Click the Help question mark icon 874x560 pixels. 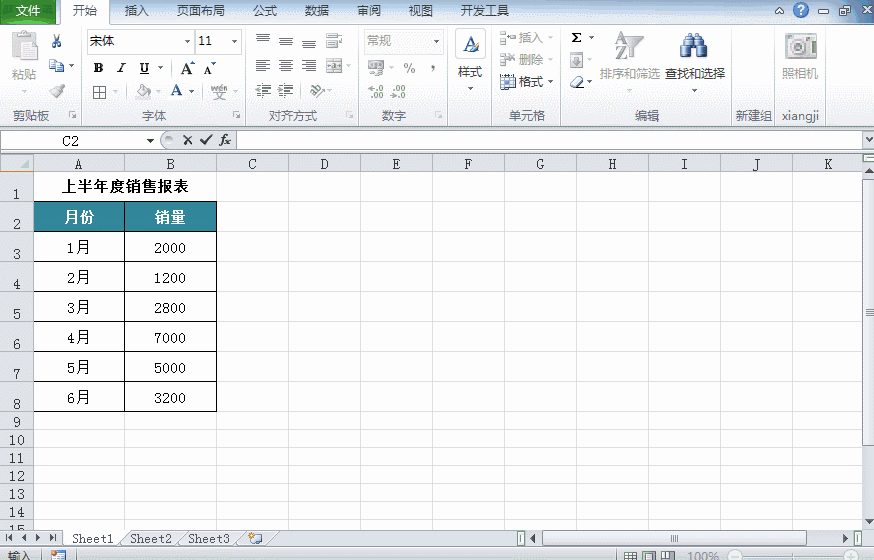point(801,10)
